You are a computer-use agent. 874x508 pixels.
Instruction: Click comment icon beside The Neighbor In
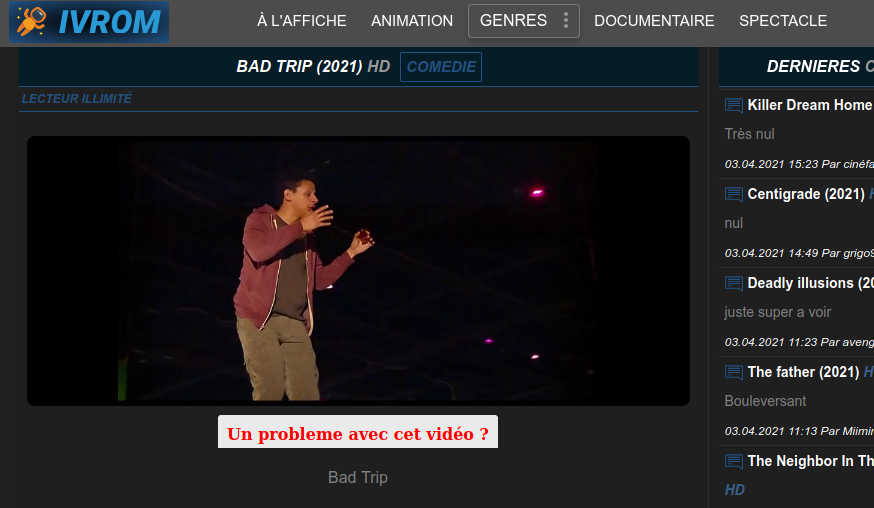(734, 461)
